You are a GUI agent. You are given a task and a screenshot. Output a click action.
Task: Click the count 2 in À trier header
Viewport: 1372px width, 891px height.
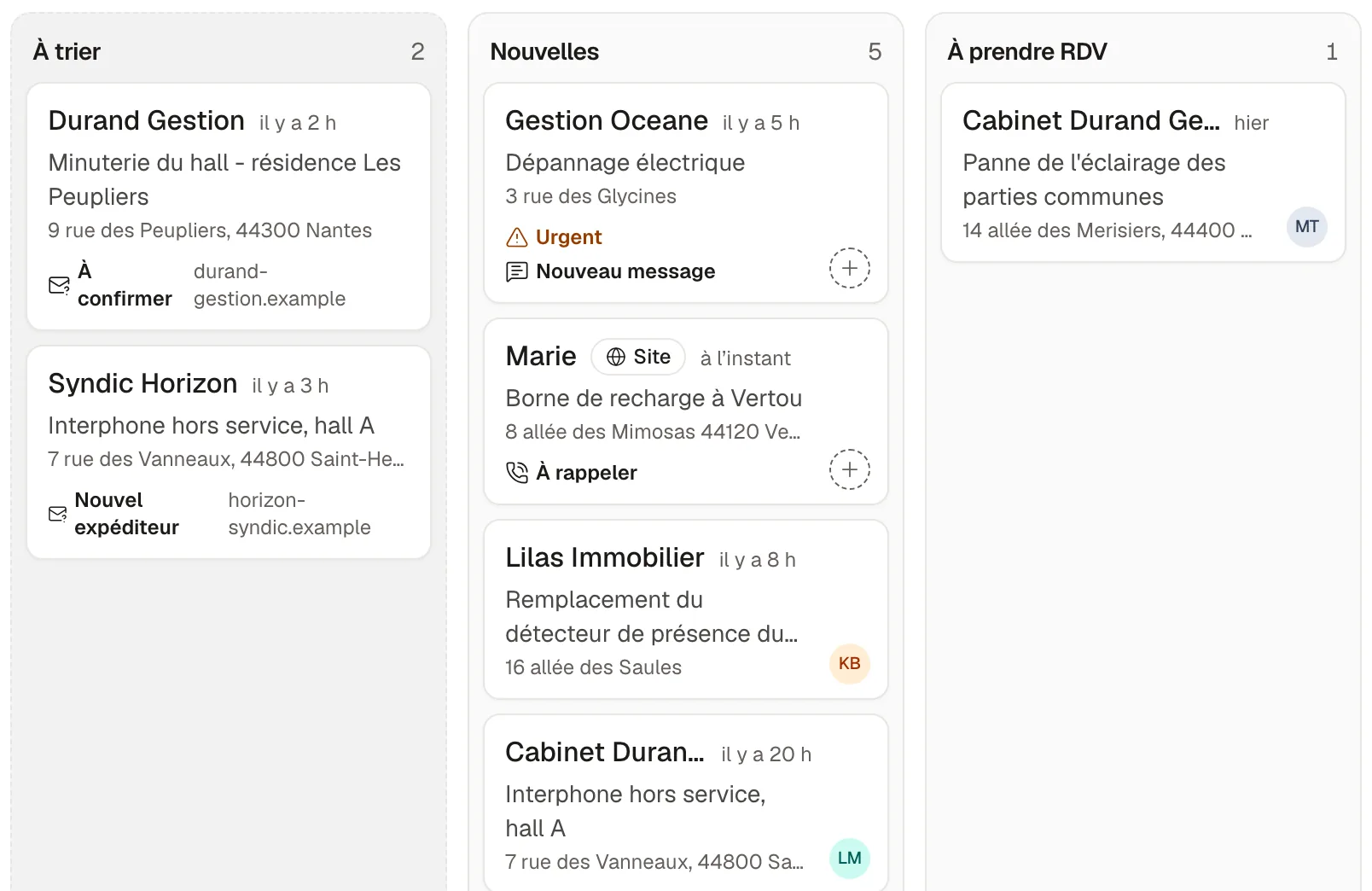(417, 51)
